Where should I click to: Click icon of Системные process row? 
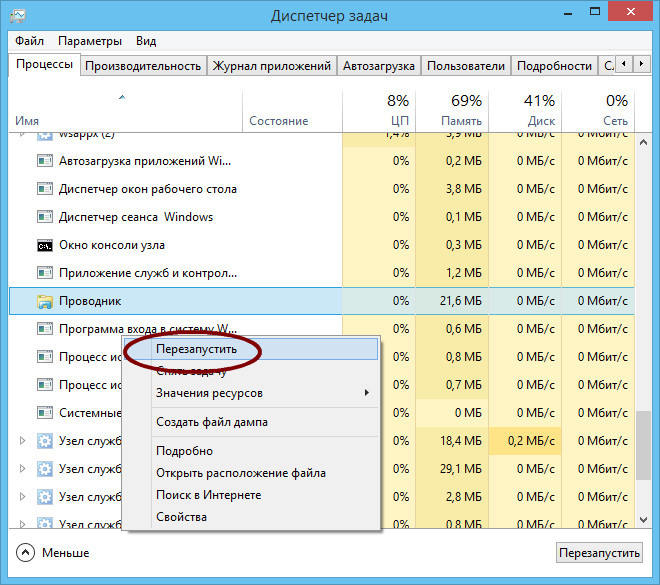point(45,413)
